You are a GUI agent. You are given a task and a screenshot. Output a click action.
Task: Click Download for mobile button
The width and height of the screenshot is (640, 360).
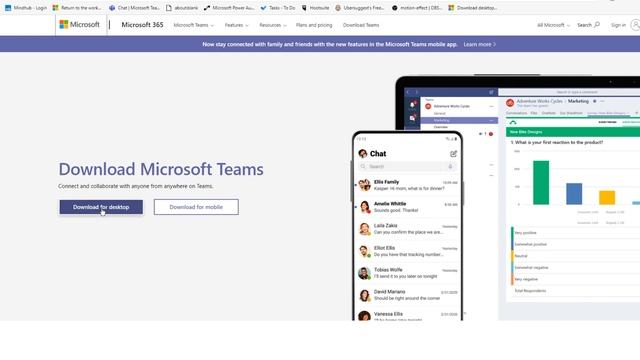point(196,207)
